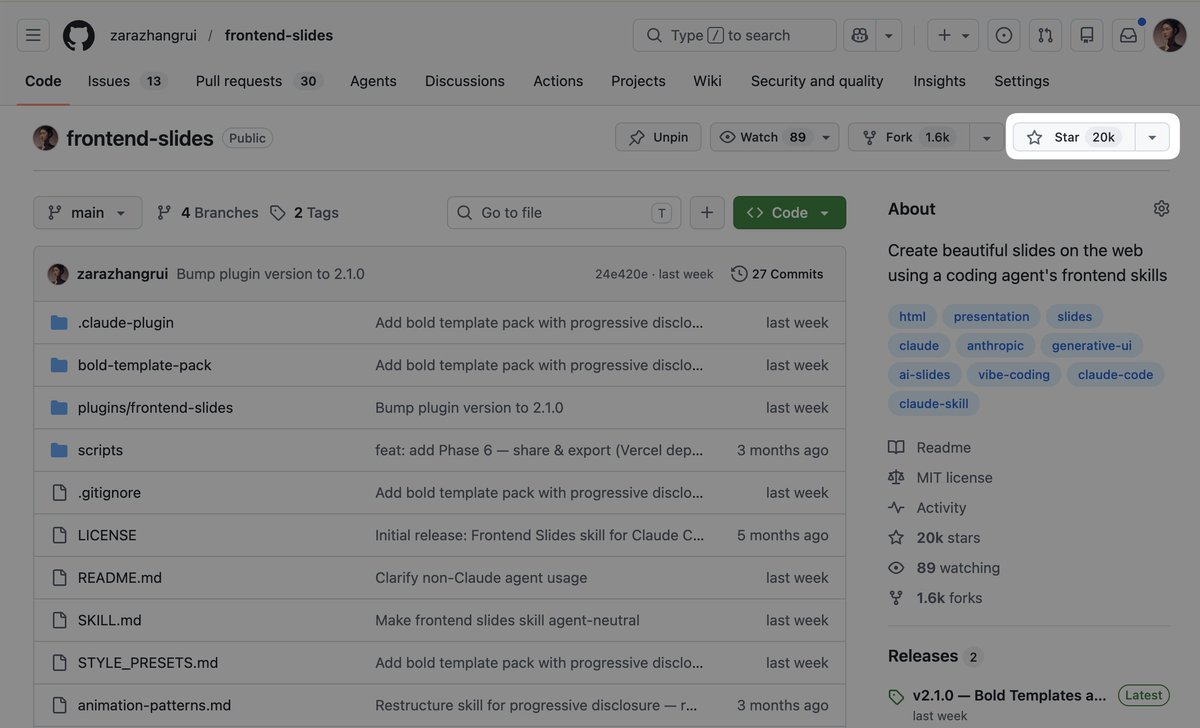
Task: Open the Wiki tab
Action: click(707, 81)
